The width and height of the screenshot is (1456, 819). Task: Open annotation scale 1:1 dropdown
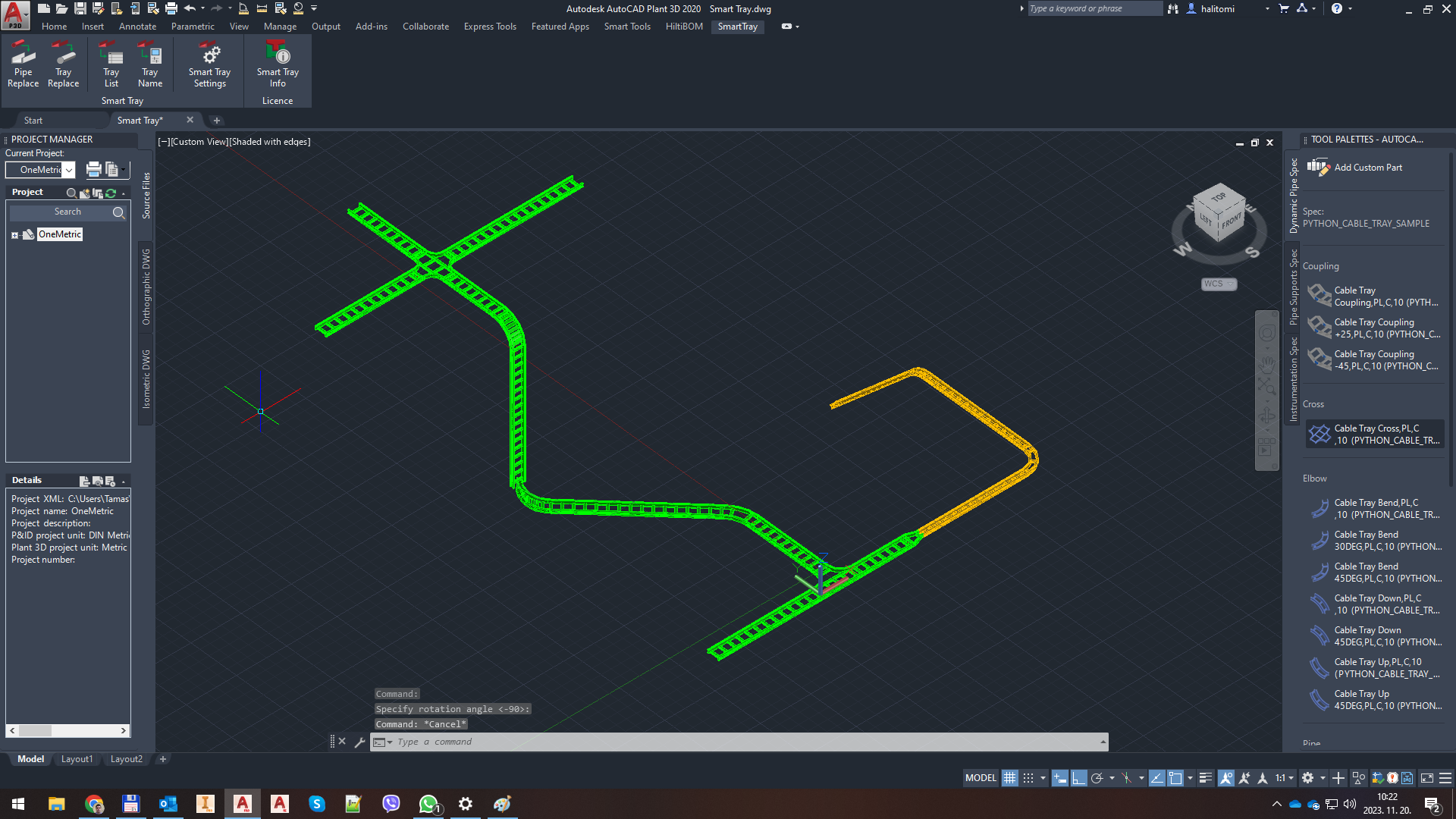tap(1285, 778)
